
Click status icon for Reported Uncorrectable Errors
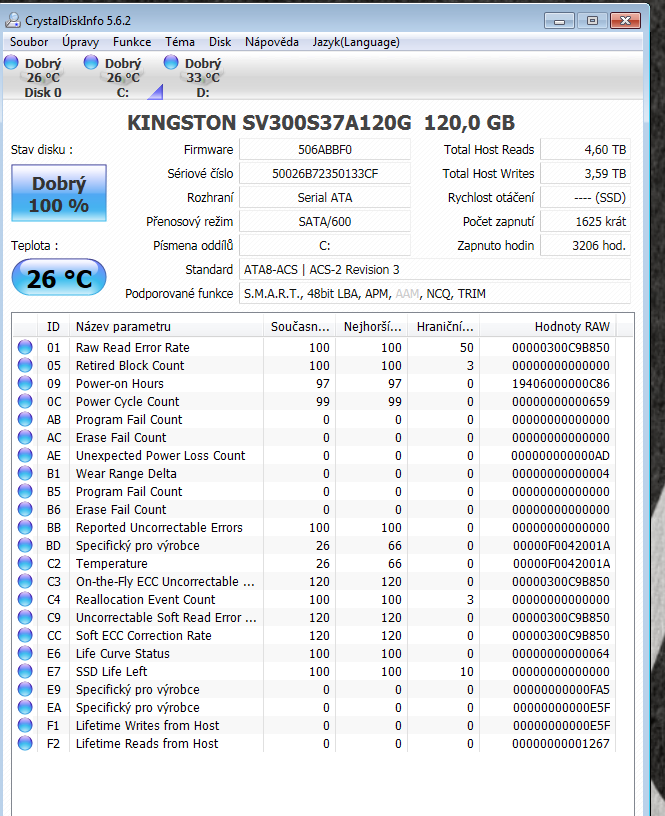point(25,527)
